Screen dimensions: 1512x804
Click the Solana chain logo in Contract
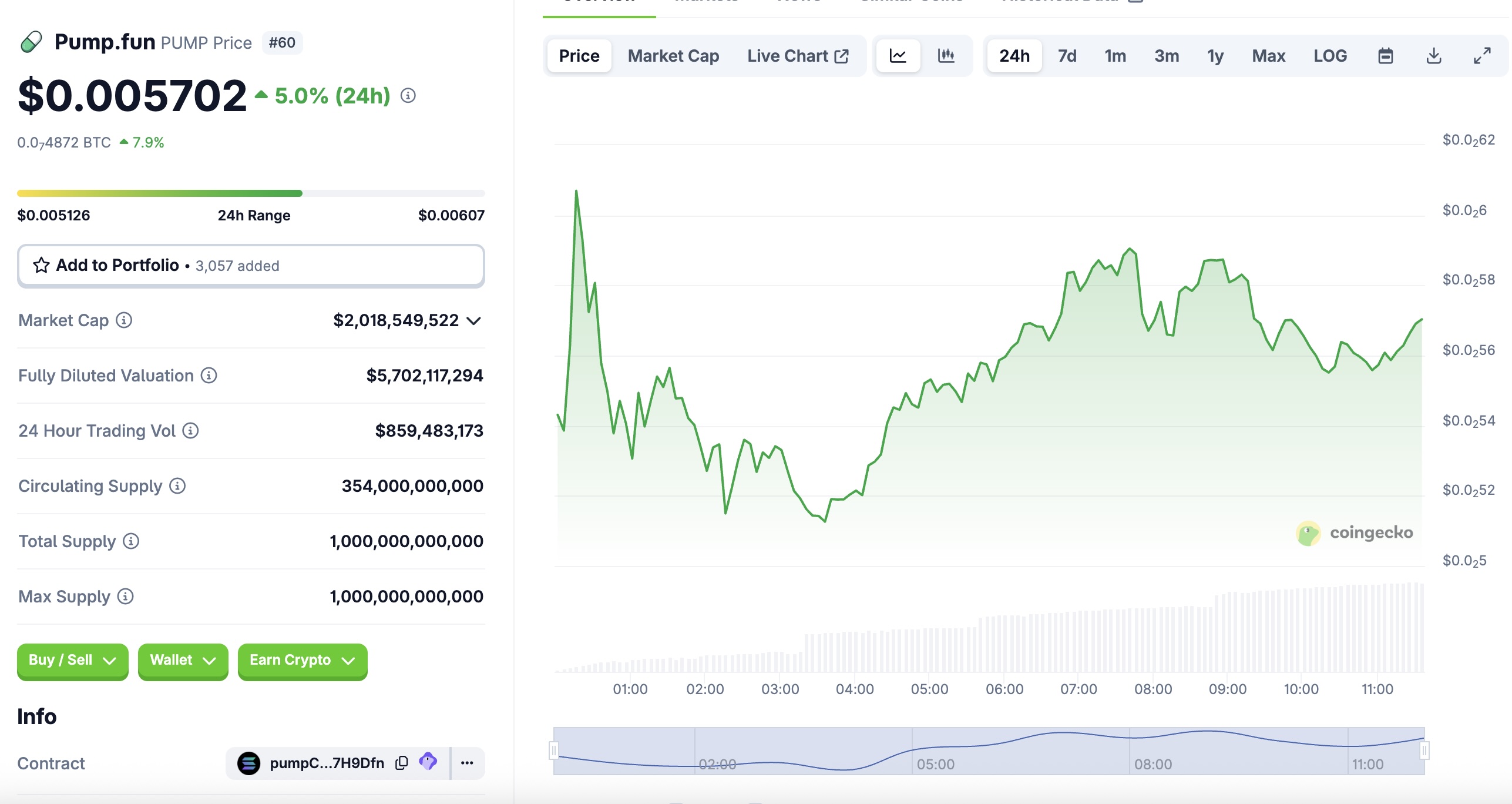click(248, 763)
